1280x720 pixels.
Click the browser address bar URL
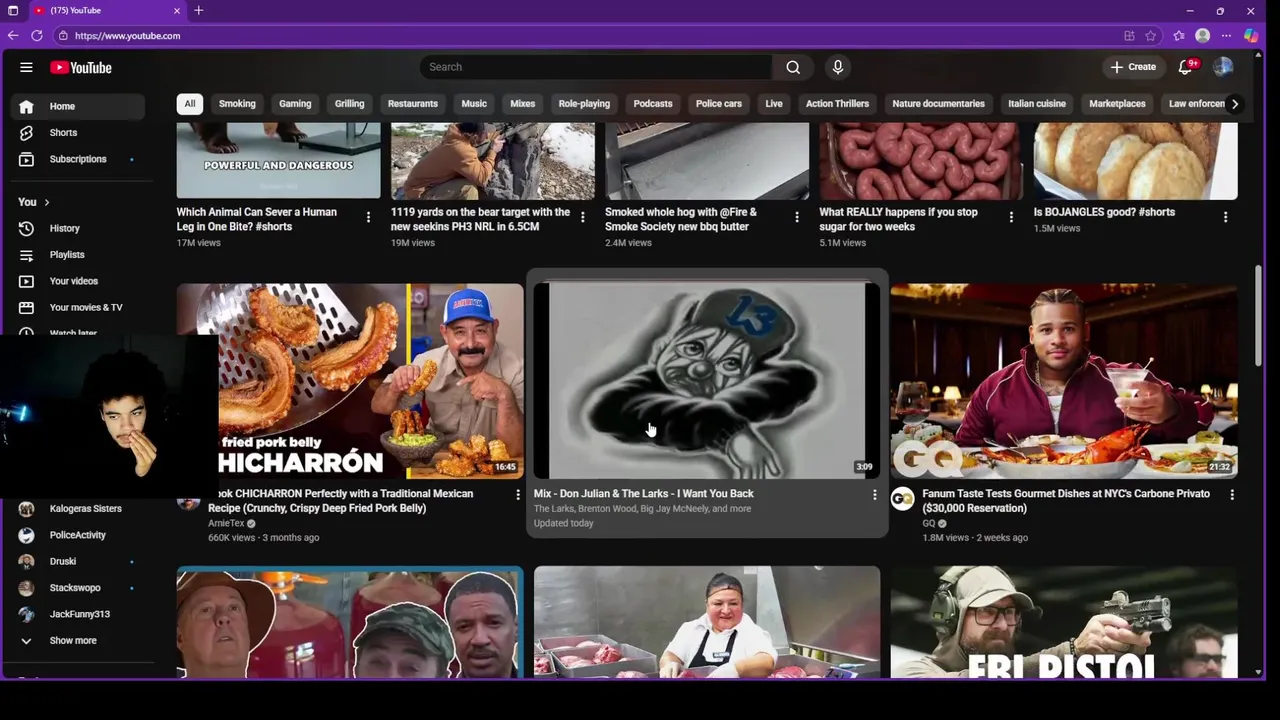[127, 36]
